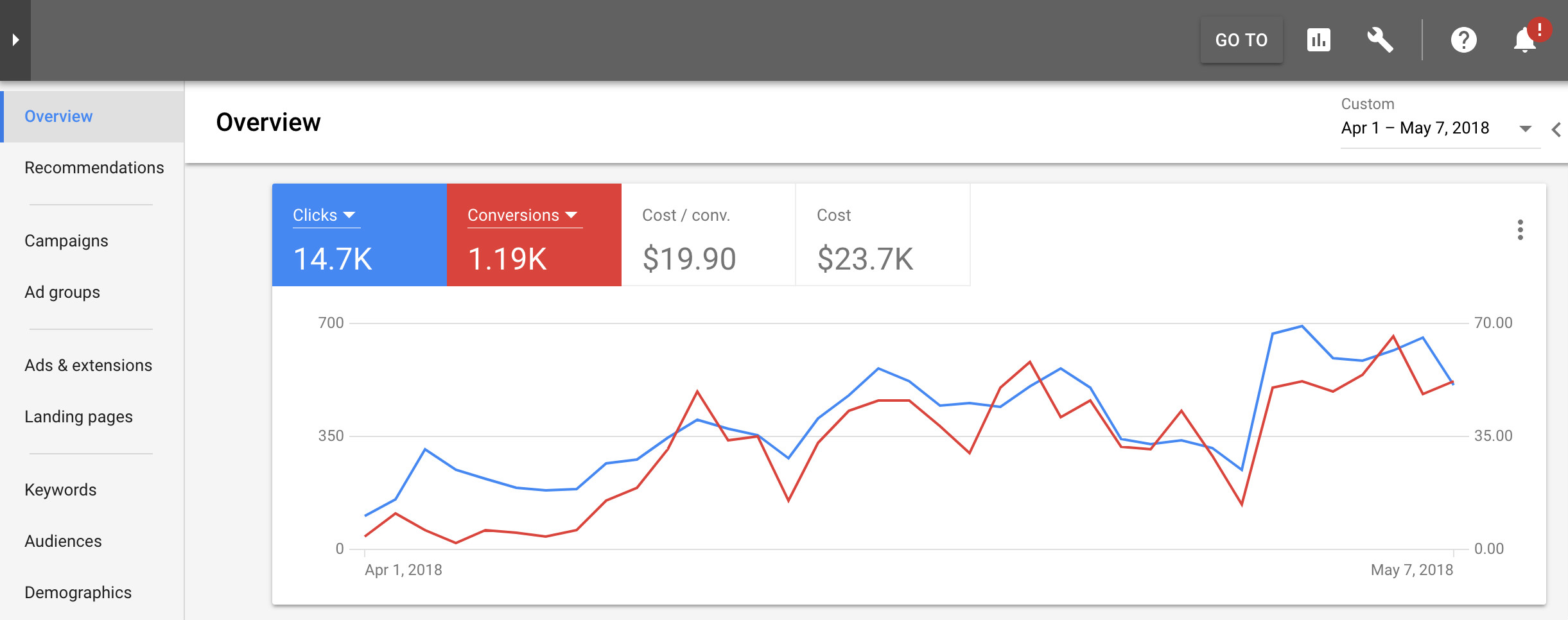
Task: Select the blue Clicks color card
Action: [x=359, y=235]
